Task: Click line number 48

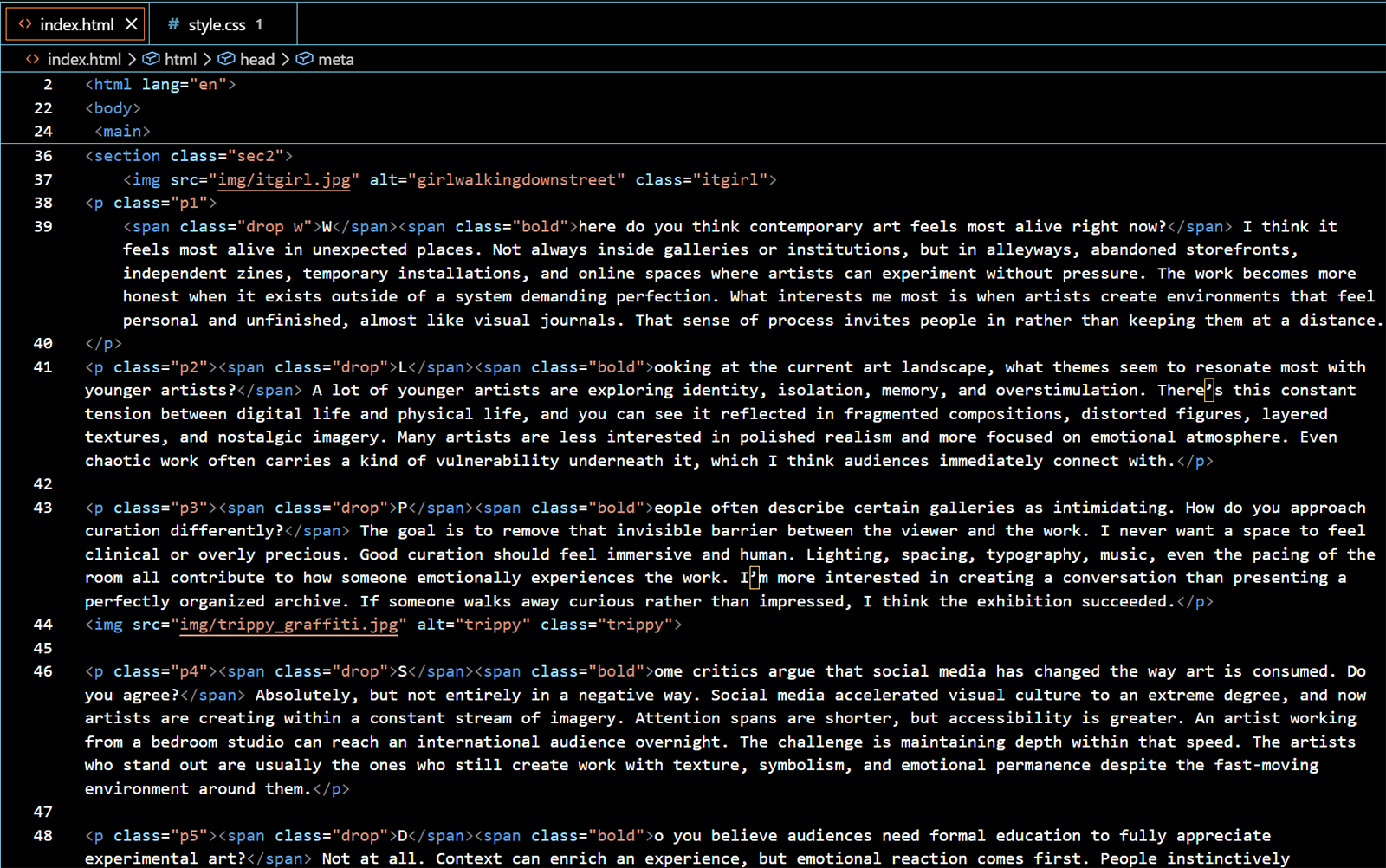Action: point(43,836)
